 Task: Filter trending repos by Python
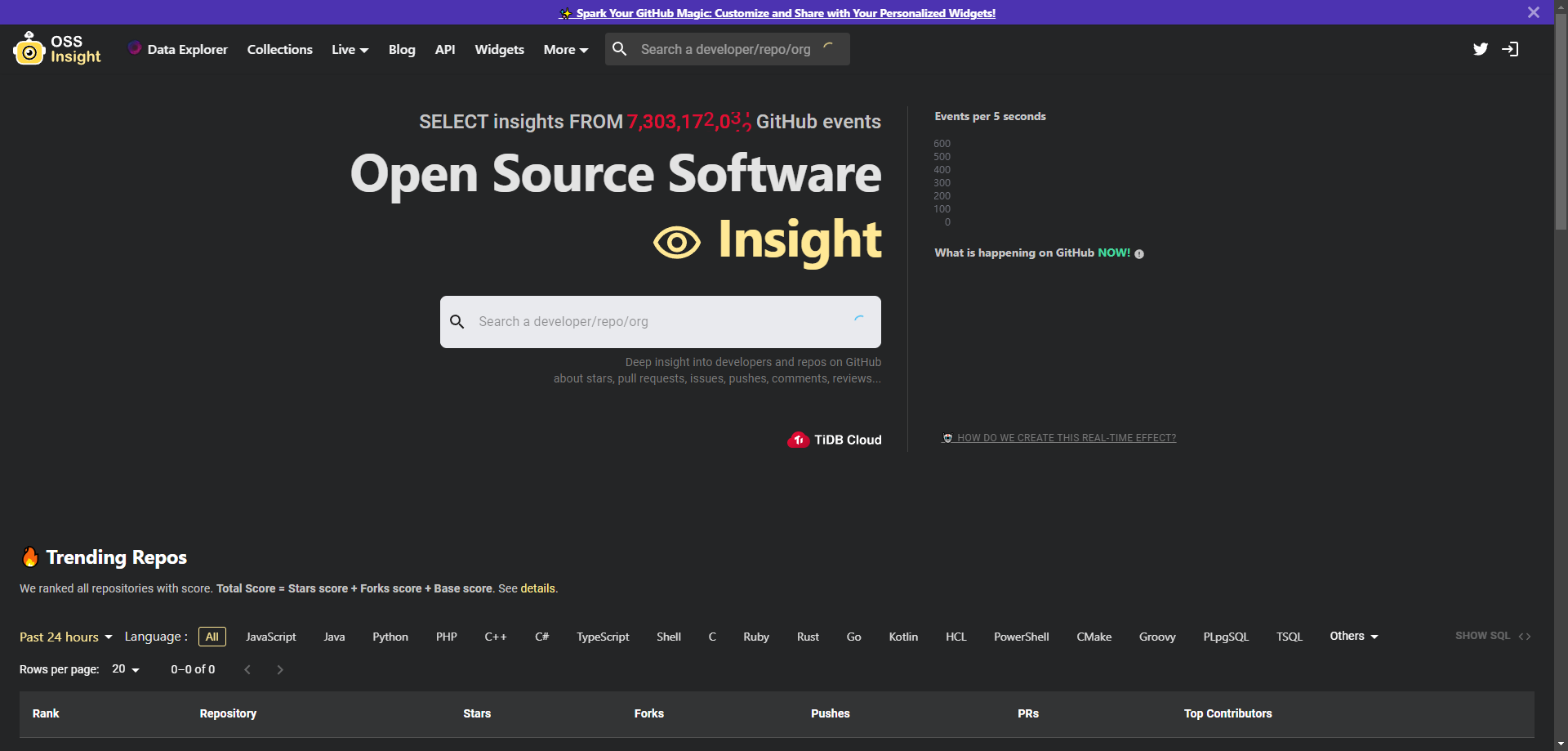390,637
